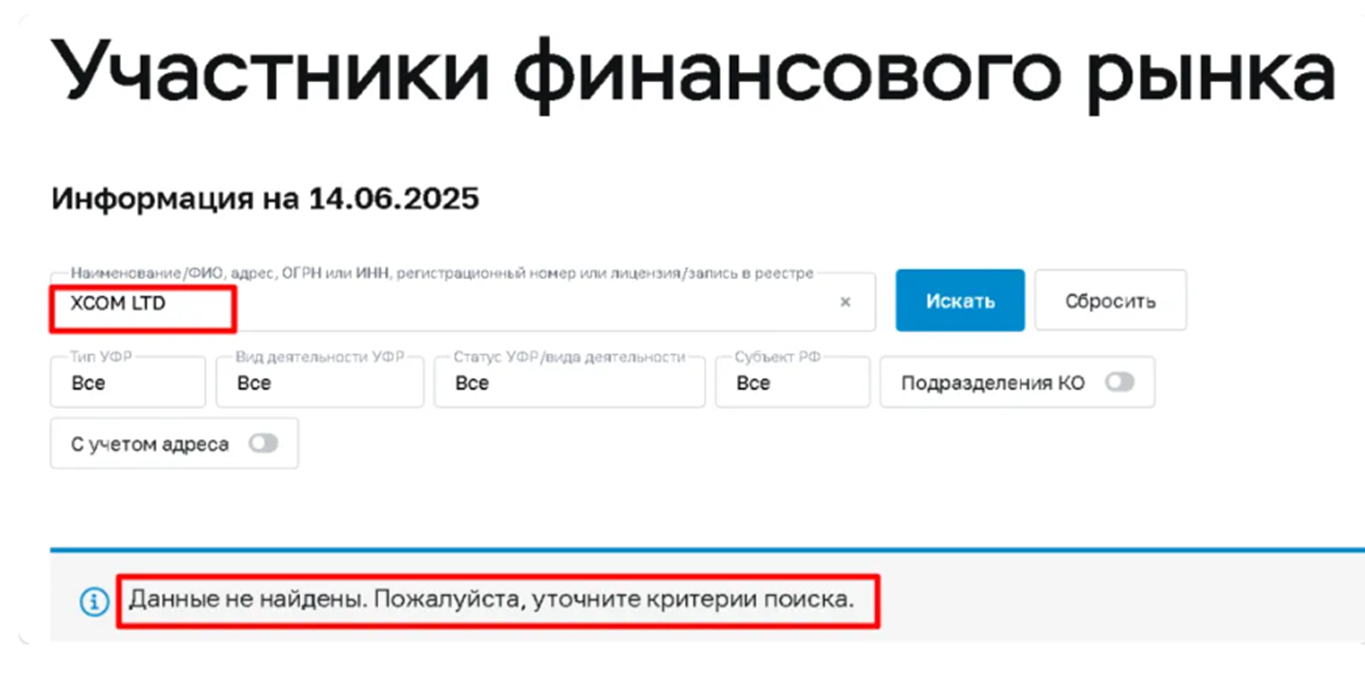Open the Вид деятельности УФР dropdown
This screenshot has height=673, width=1365.
pyautogui.click(x=319, y=382)
